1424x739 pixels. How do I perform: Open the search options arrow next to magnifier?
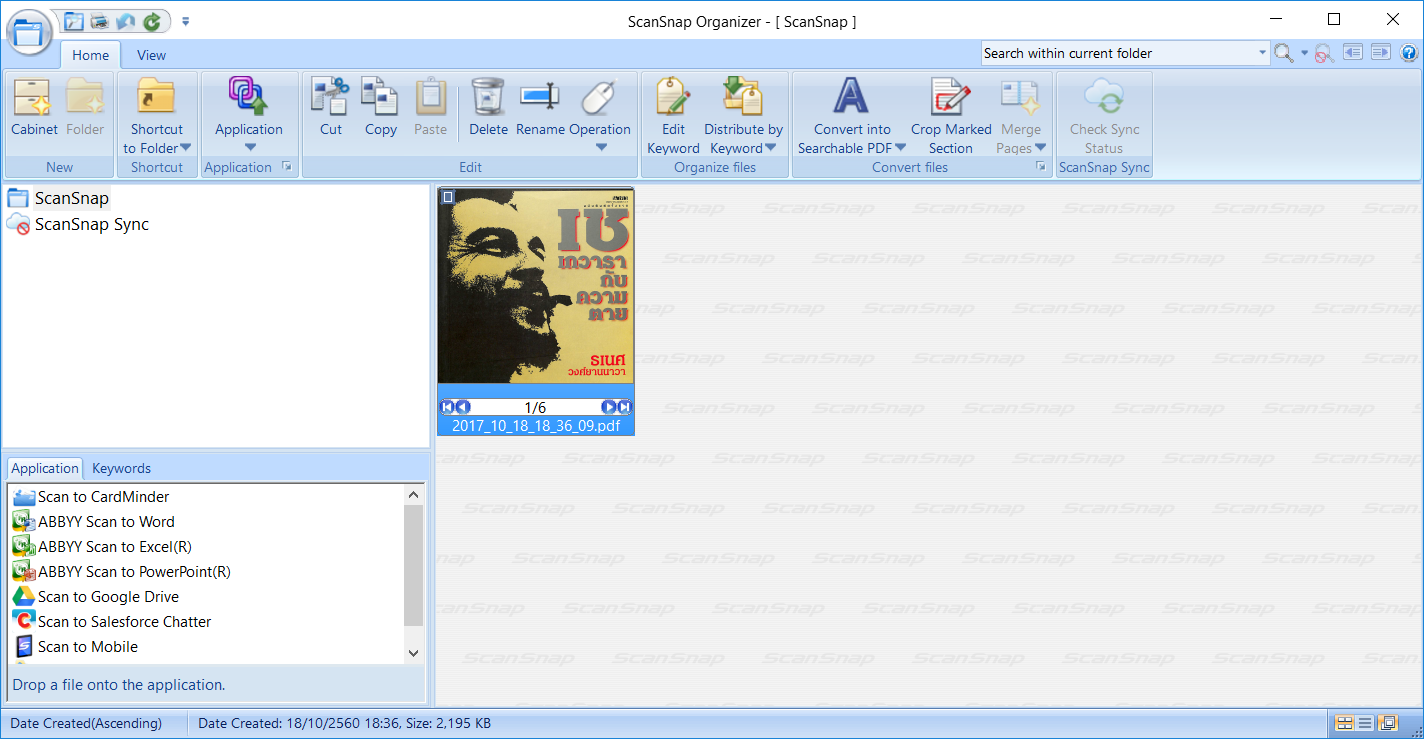[1304, 54]
